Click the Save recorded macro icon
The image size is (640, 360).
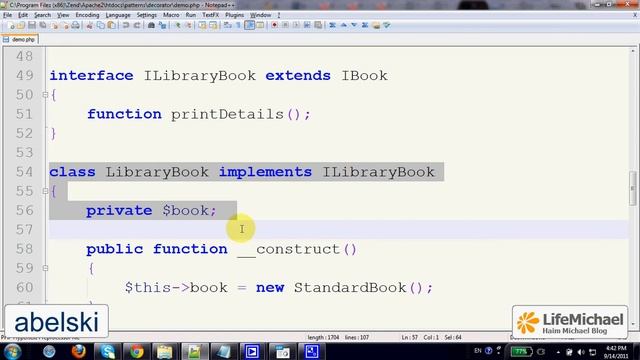[318, 25]
